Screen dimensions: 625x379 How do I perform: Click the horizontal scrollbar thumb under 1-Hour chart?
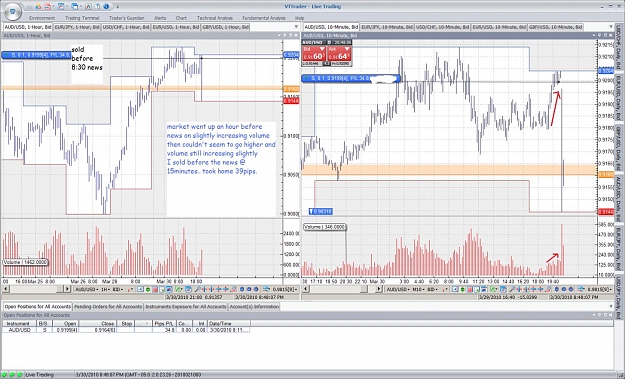point(60,289)
